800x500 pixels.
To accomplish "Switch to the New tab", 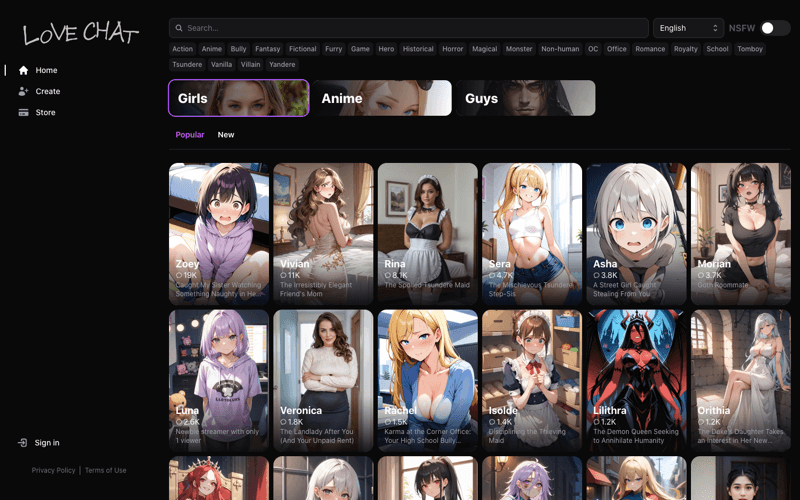I will [x=226, y=135].
